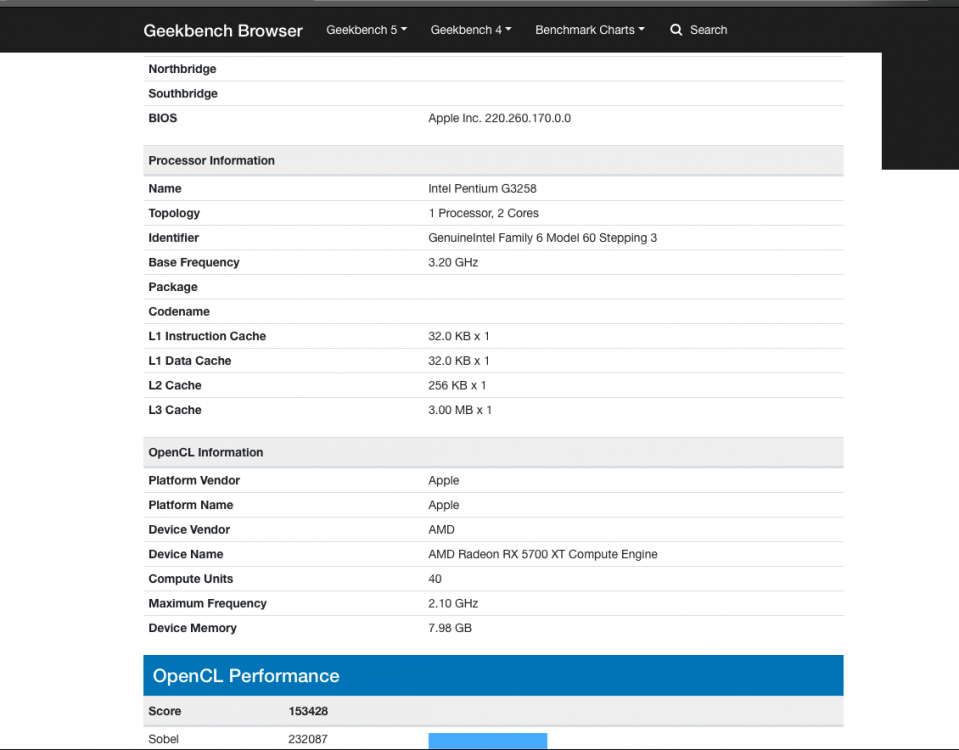Select the '7.98 GB' device memory value

(x=450, y=628)
